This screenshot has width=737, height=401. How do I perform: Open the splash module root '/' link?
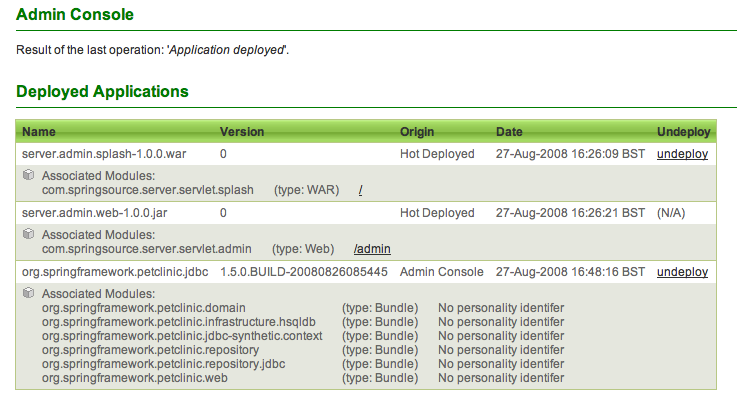click(x=360, y=190)
